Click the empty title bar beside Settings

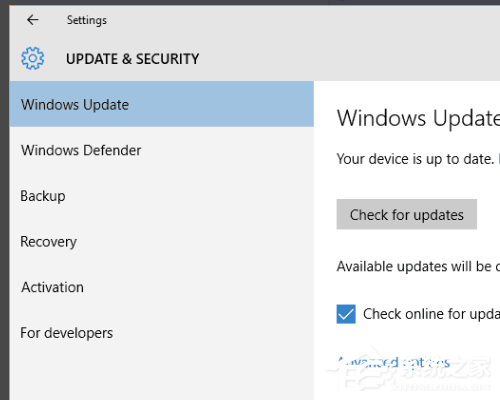(300, 20)
